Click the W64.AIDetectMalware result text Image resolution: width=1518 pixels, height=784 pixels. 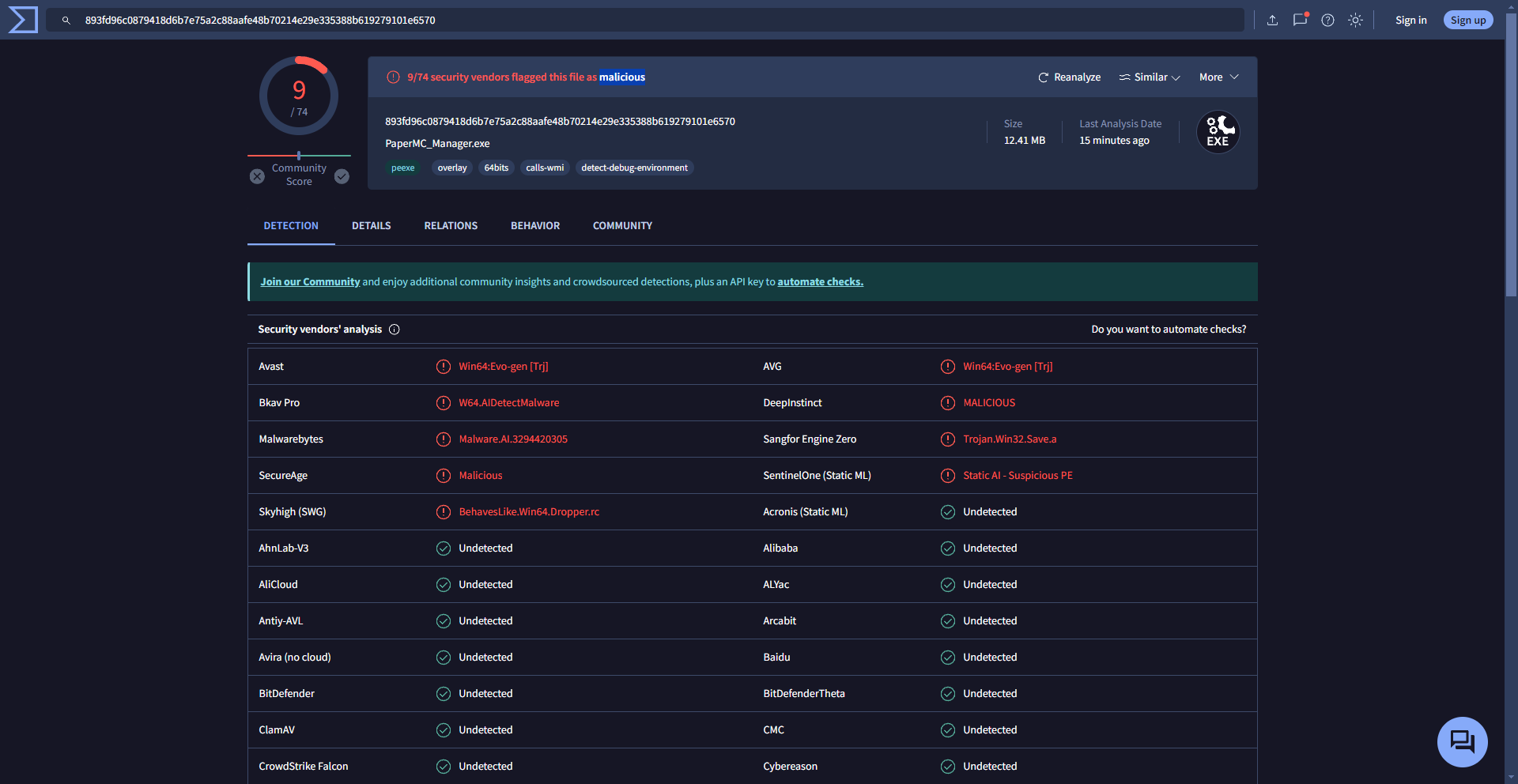[x=509, y=403]
